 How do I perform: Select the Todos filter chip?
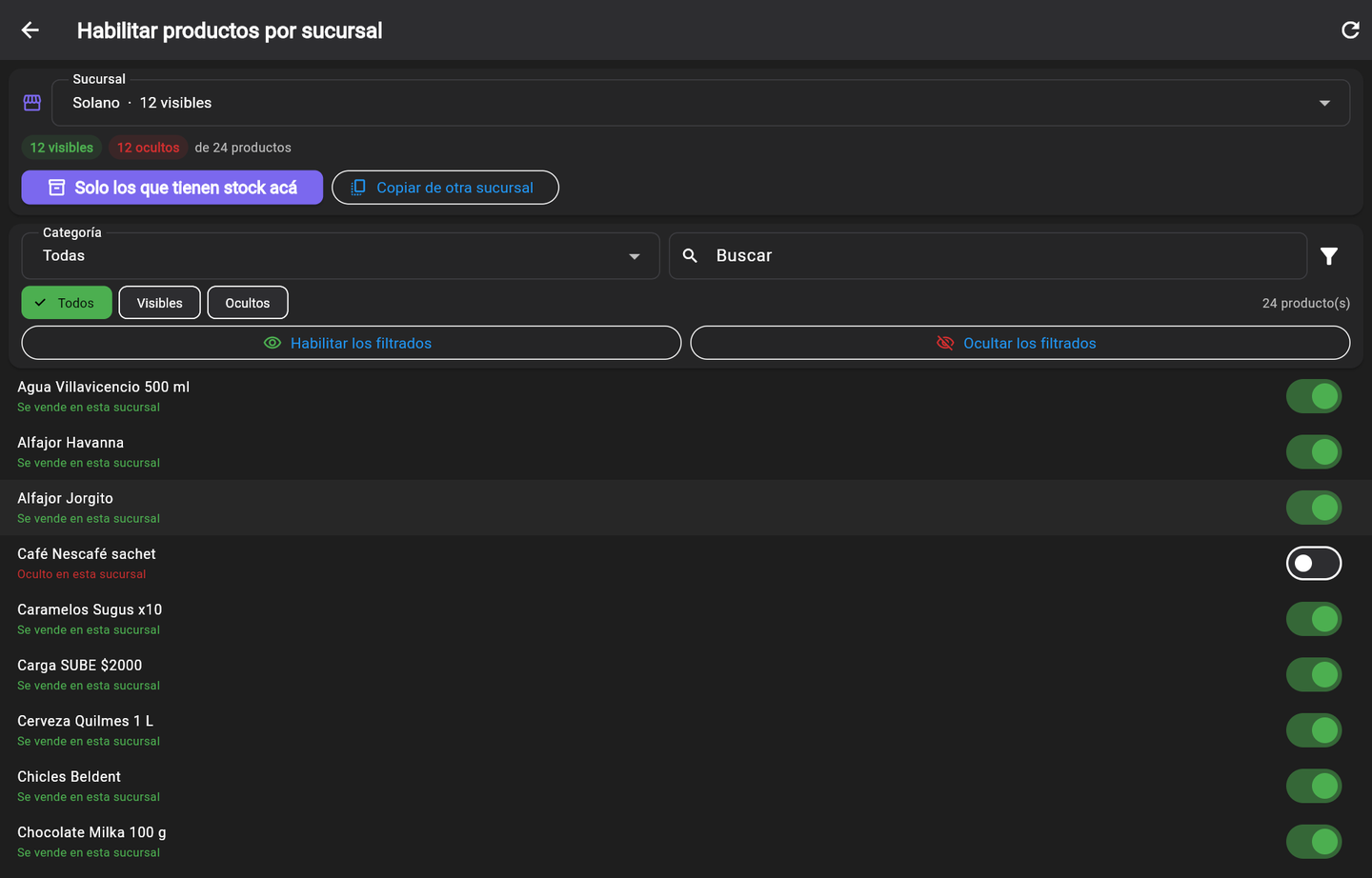[67, 303]
